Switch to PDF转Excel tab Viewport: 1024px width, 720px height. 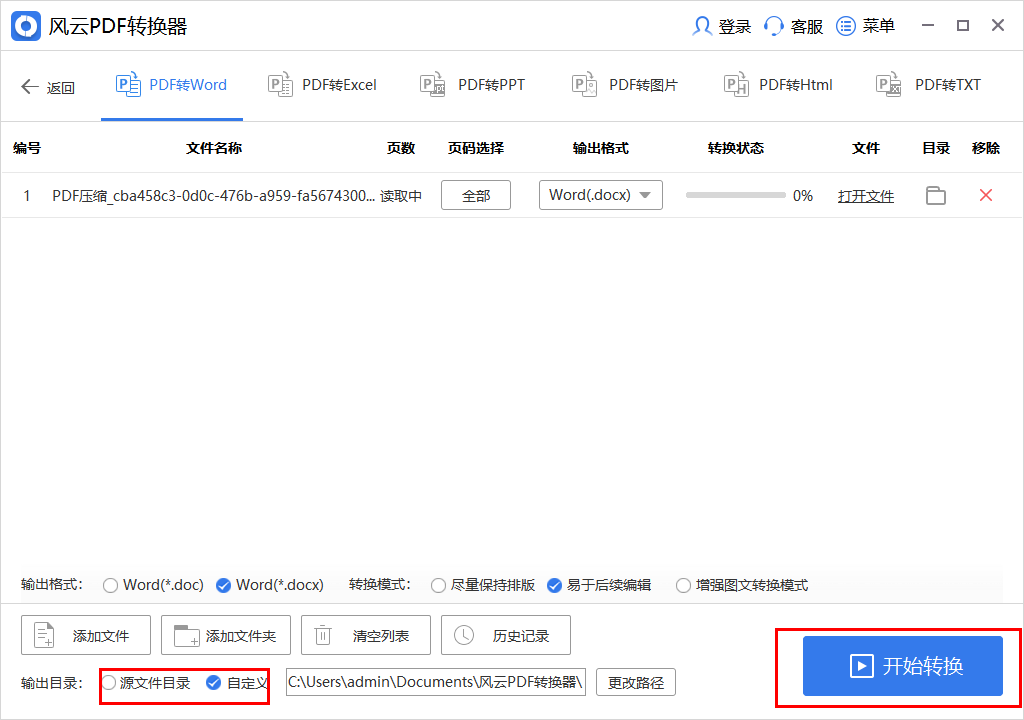(x=323, y=86)
